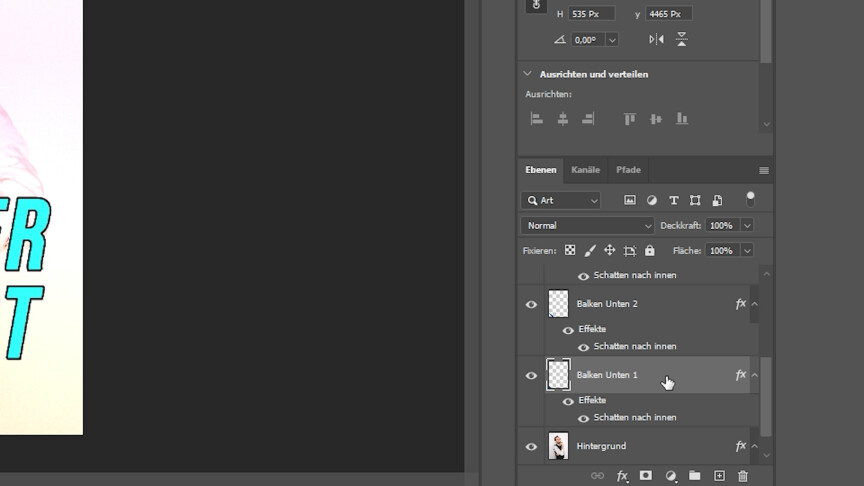Click the flip vertical icon
Screen dimensions: 864x486
coord(681,39)
